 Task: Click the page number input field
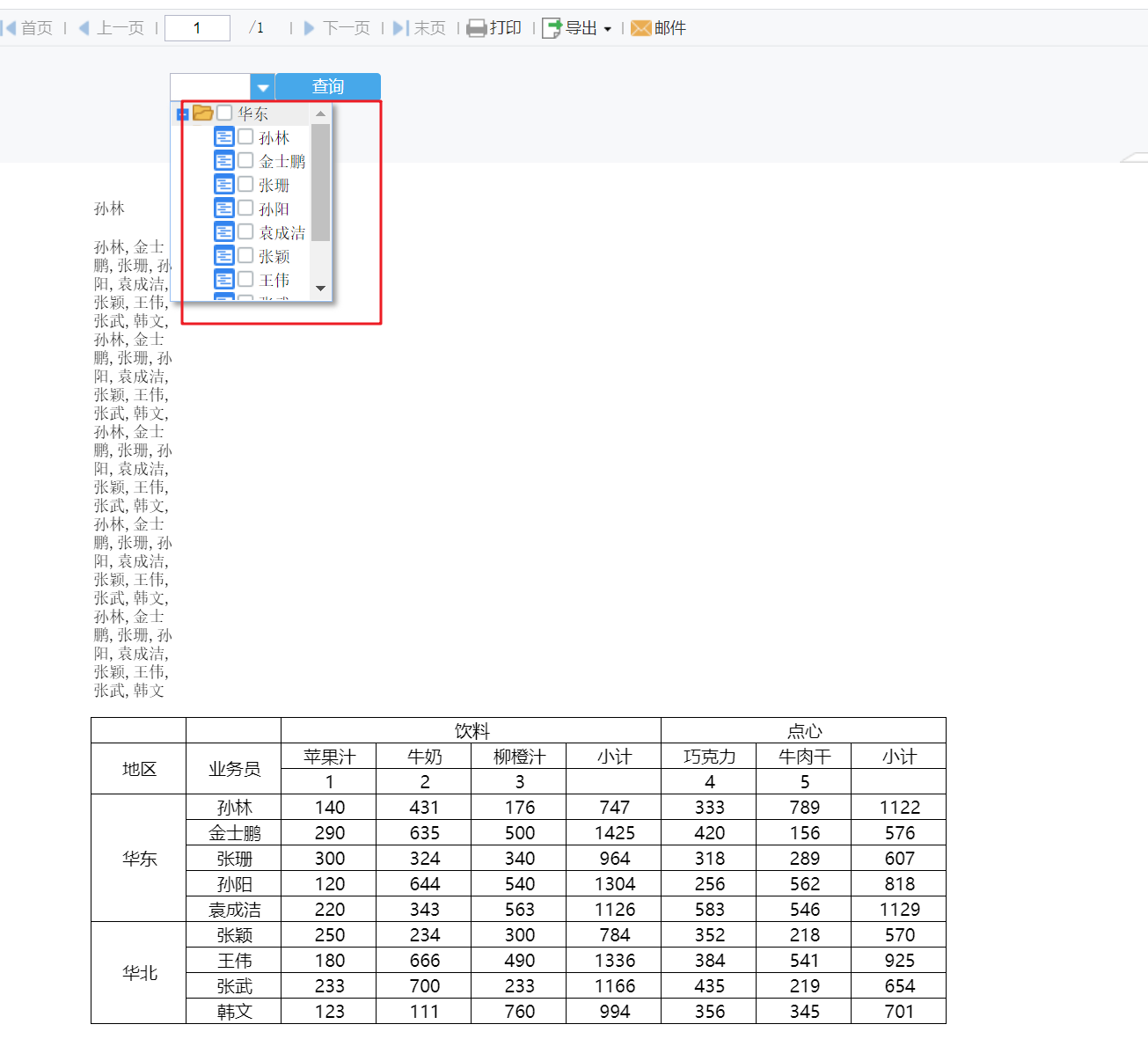point(198,28)
